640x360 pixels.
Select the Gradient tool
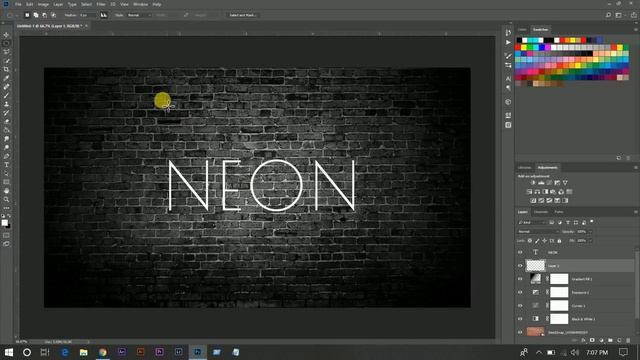pyautogui.click(x=6, y=130)
